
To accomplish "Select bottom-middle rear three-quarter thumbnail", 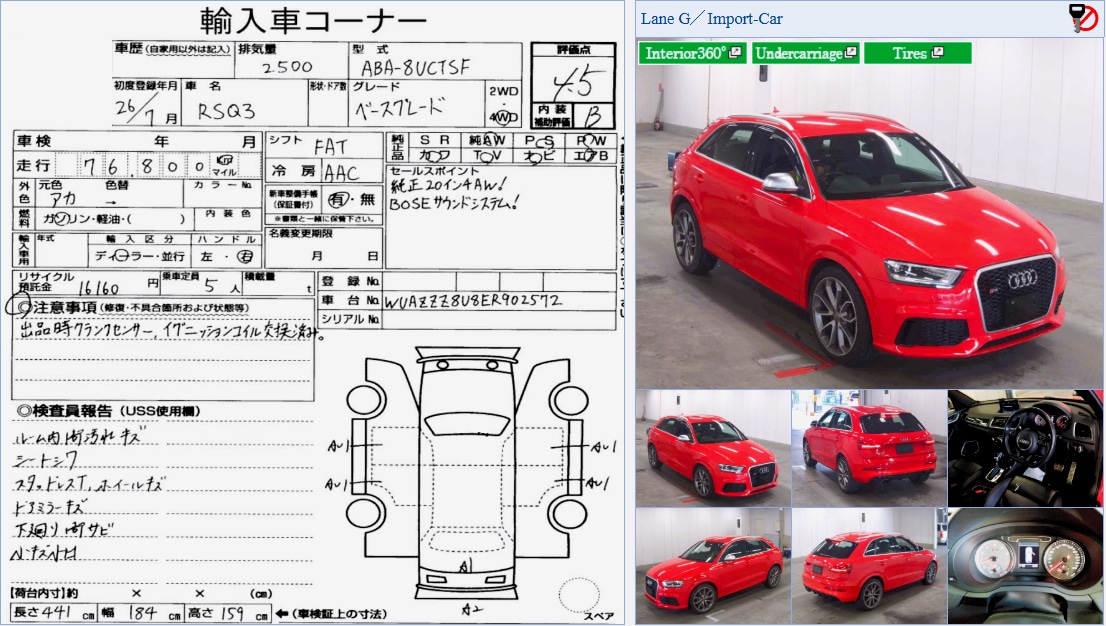I will point(868,565).
